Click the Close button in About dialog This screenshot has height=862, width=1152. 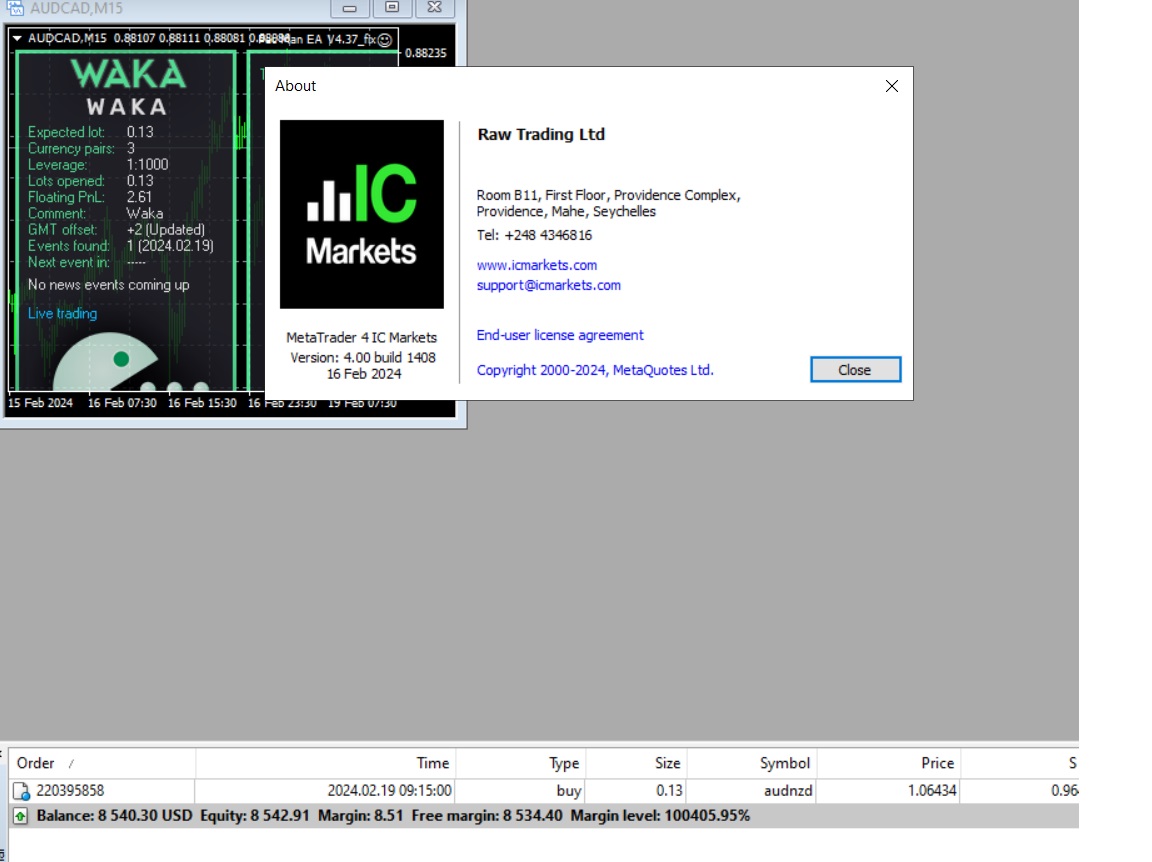click(x=855, y=370)
